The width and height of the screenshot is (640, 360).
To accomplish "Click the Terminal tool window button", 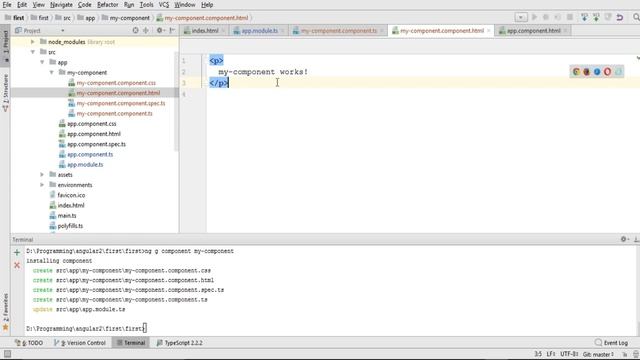I will 131,343.
